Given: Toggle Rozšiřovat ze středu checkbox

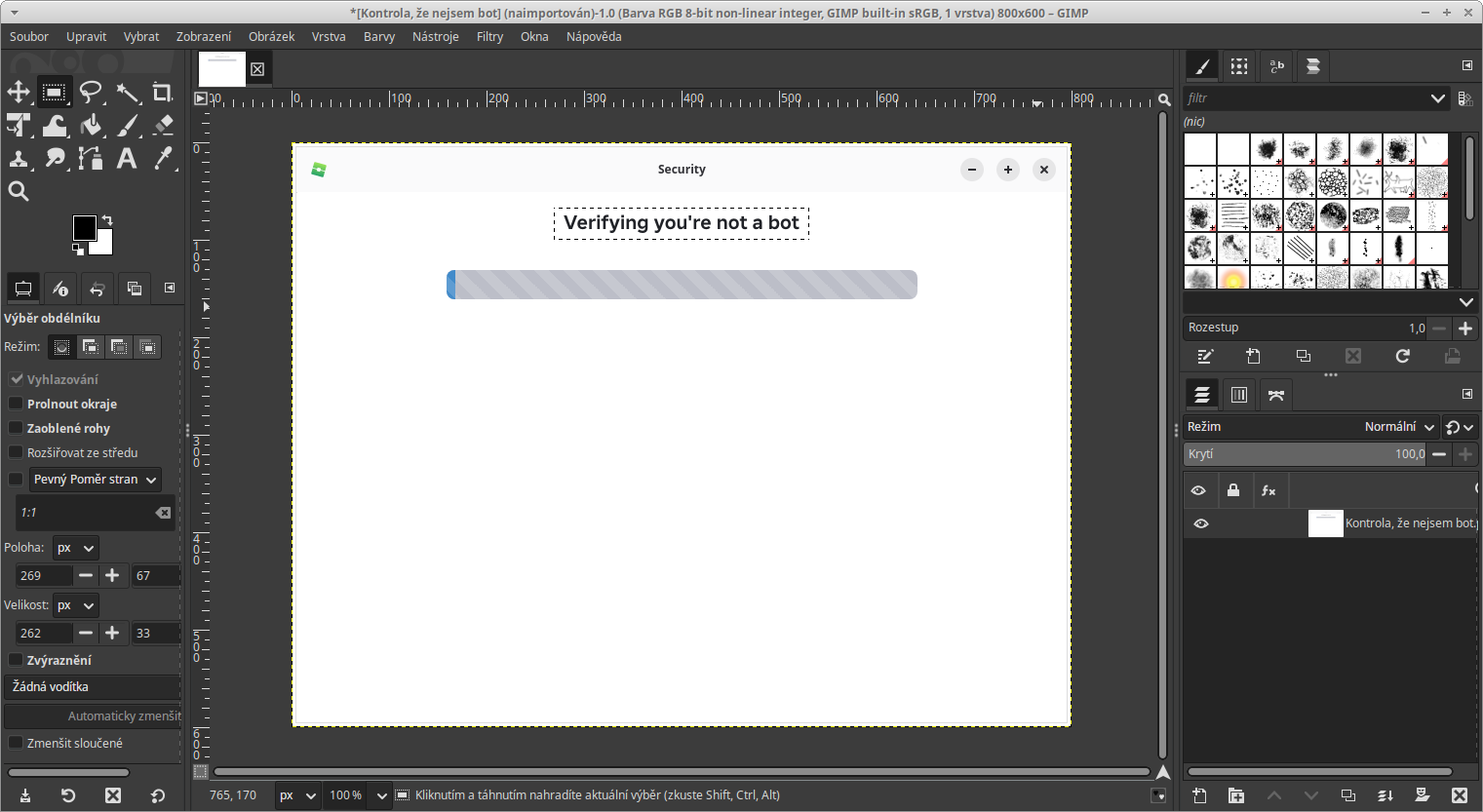Looking at the screenshot, I should 16,452.
